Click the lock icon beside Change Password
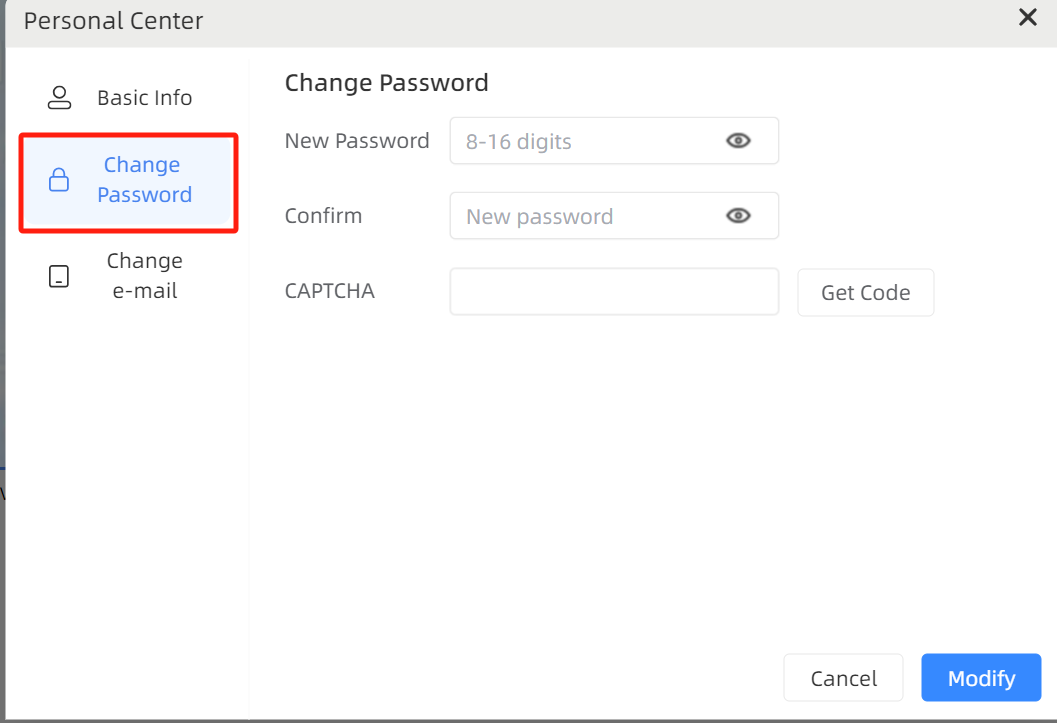The width and height of the screenshot is (1057, 723). point(59,180)
